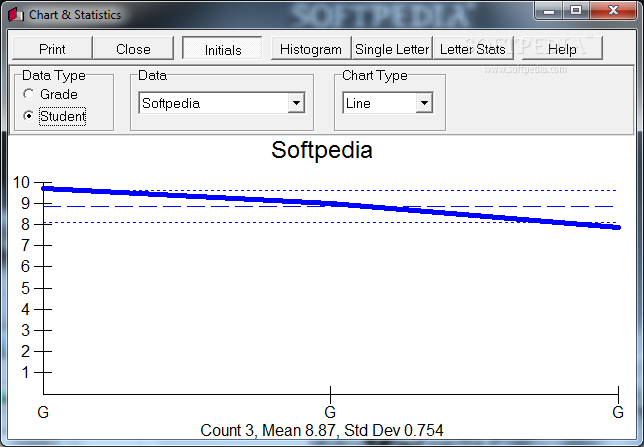Click the middle G x-axis label

point(330,412)
